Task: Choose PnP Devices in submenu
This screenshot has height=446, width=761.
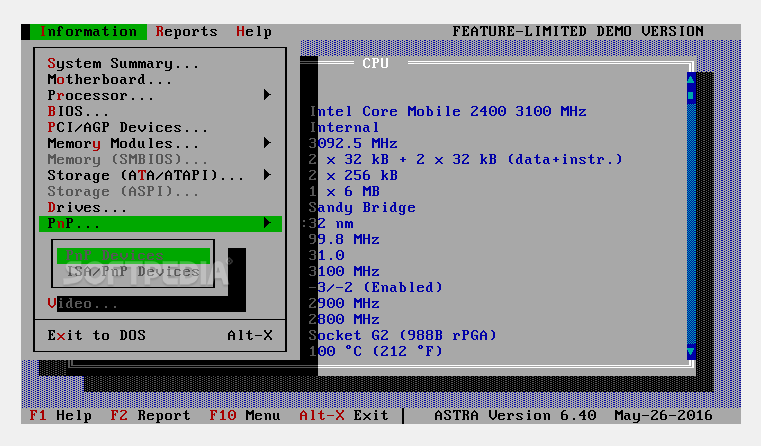Action: pyautogui.click(x=133, y=256)
